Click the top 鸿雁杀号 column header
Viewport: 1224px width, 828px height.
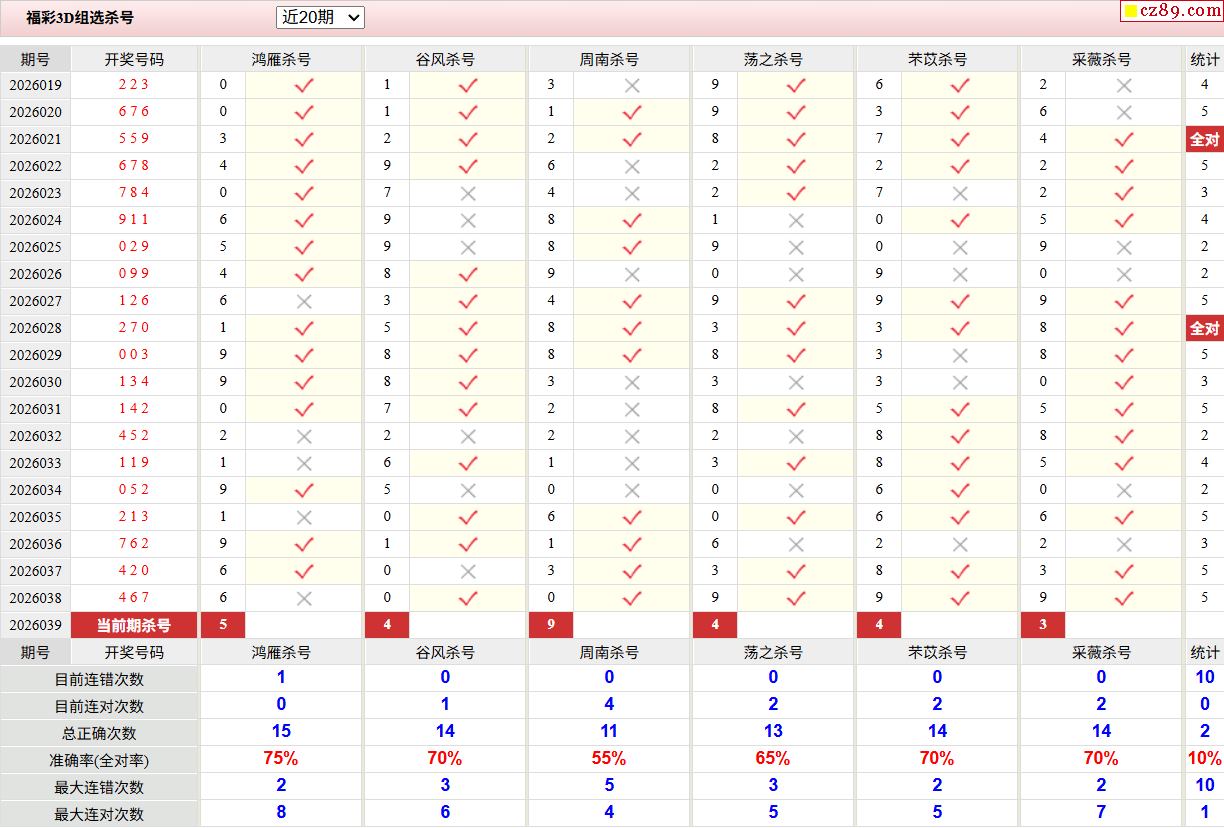coord(281,59)
